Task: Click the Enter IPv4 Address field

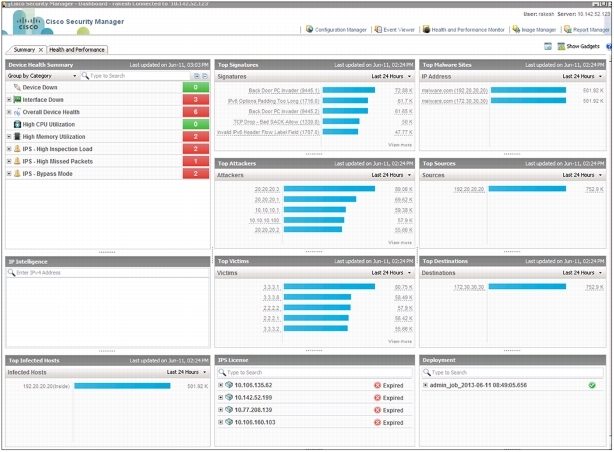Action: pyautogui.click(x=108, y=273)
